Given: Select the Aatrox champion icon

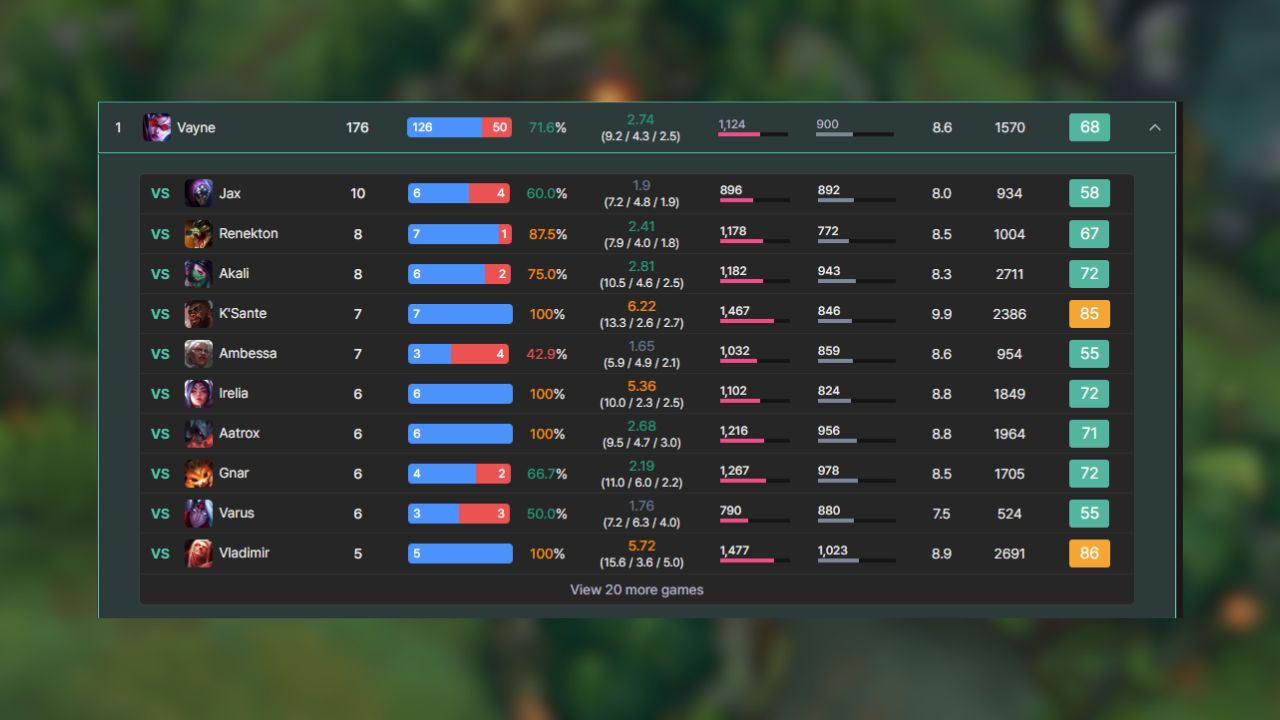Looking at the screenshot, I should [196, 433].
